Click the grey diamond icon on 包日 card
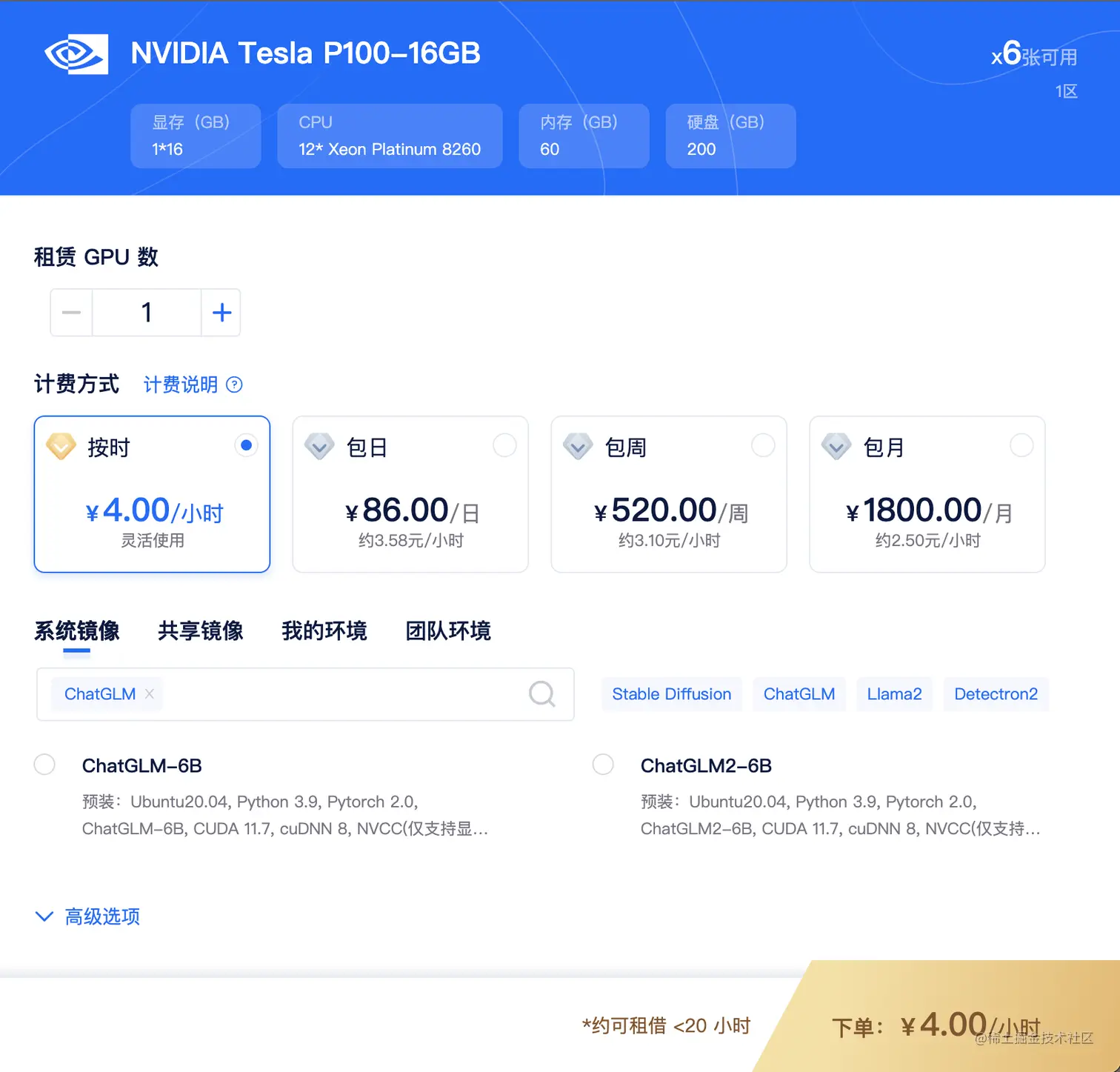 coord(319,446)
